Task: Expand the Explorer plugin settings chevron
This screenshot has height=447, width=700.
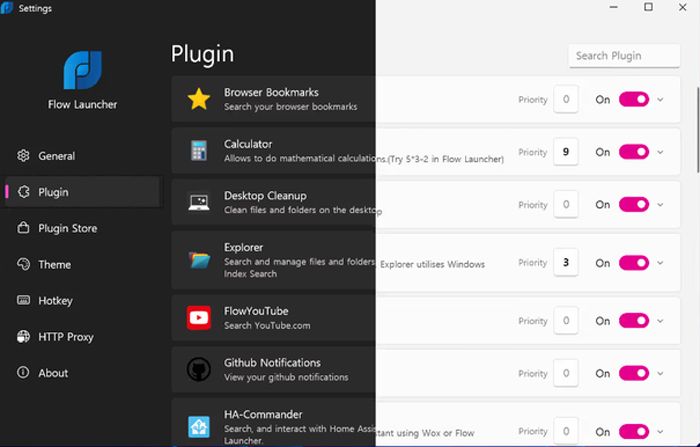Action: [660, 263]
